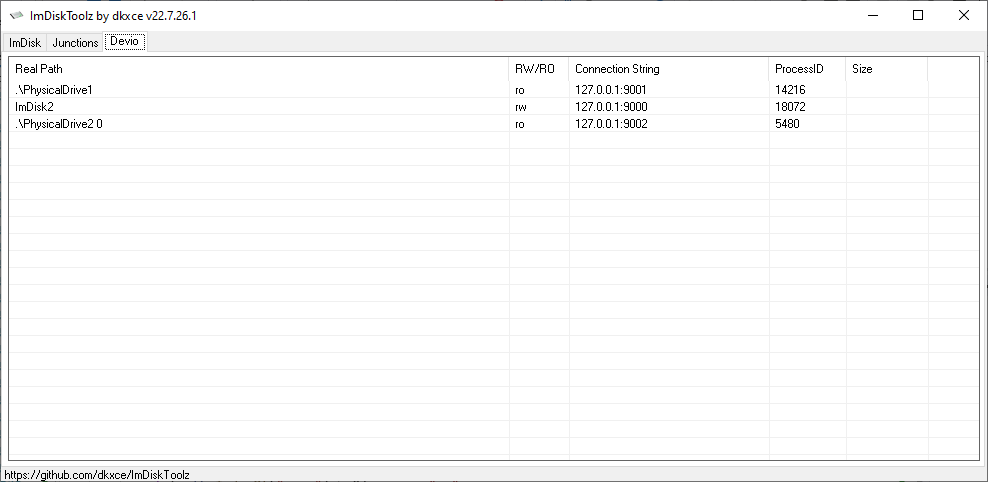Switch to the ImDisk tab
Screen dimensions: 988x482
point(25,43)
